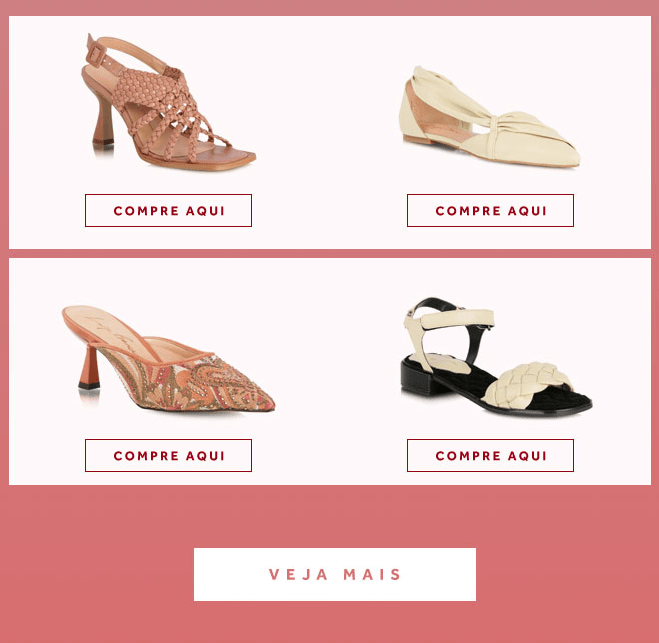Click the pink braided heeled sandal image
659x643 pixels.
[168, 102]
